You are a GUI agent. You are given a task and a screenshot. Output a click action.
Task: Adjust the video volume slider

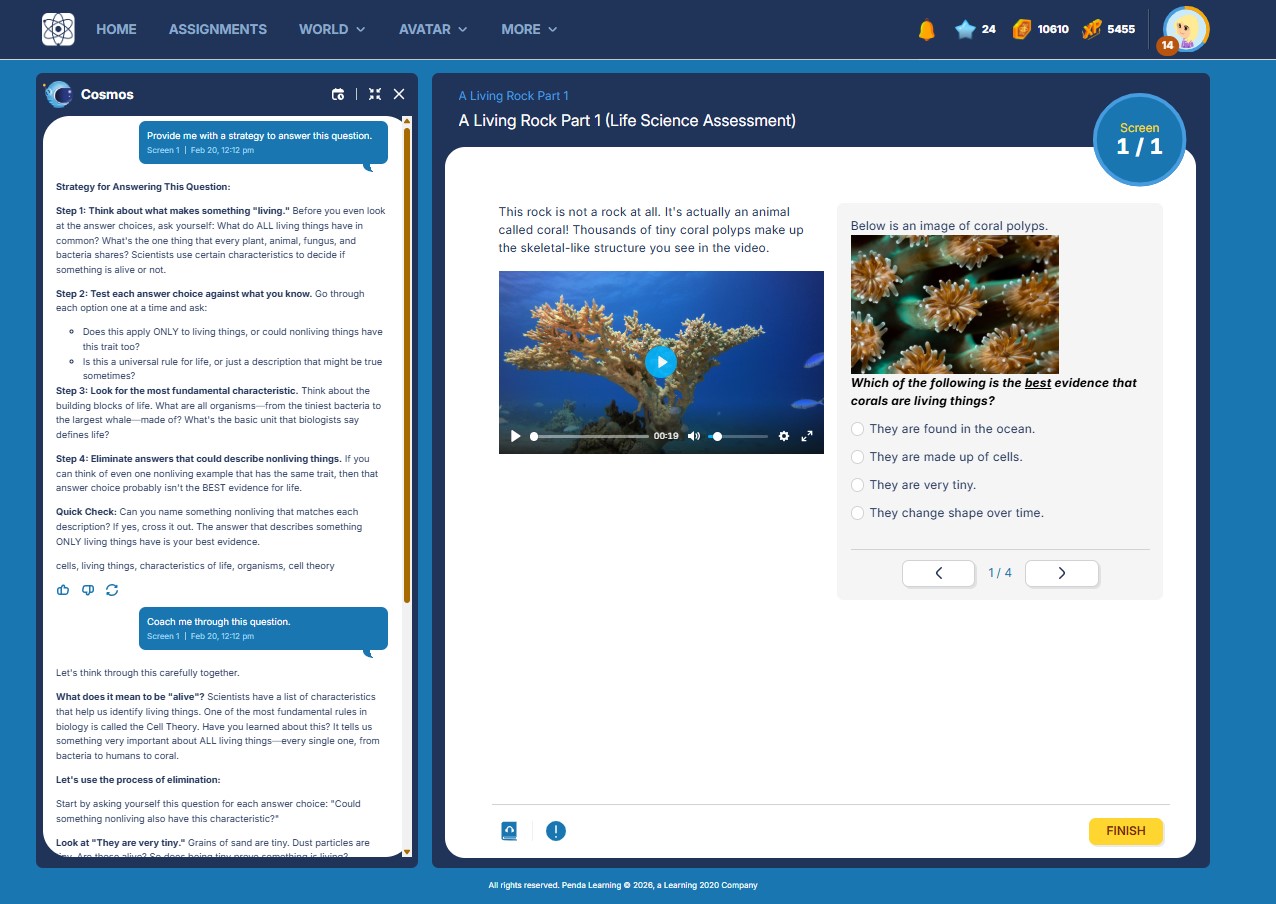pyautogui.click(x=739, y=436)
